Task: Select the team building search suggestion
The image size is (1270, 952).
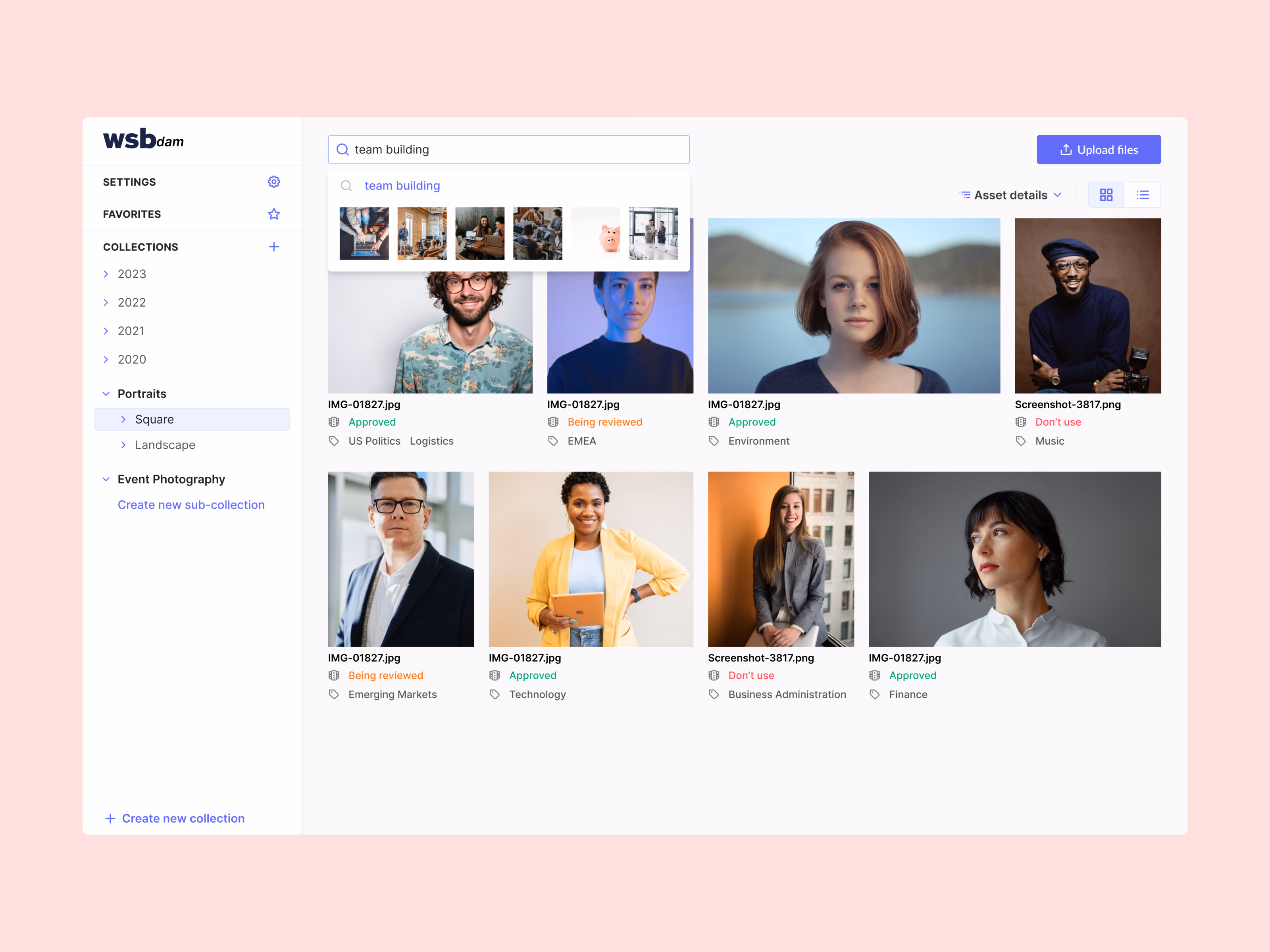Action: tap(402, 186)
